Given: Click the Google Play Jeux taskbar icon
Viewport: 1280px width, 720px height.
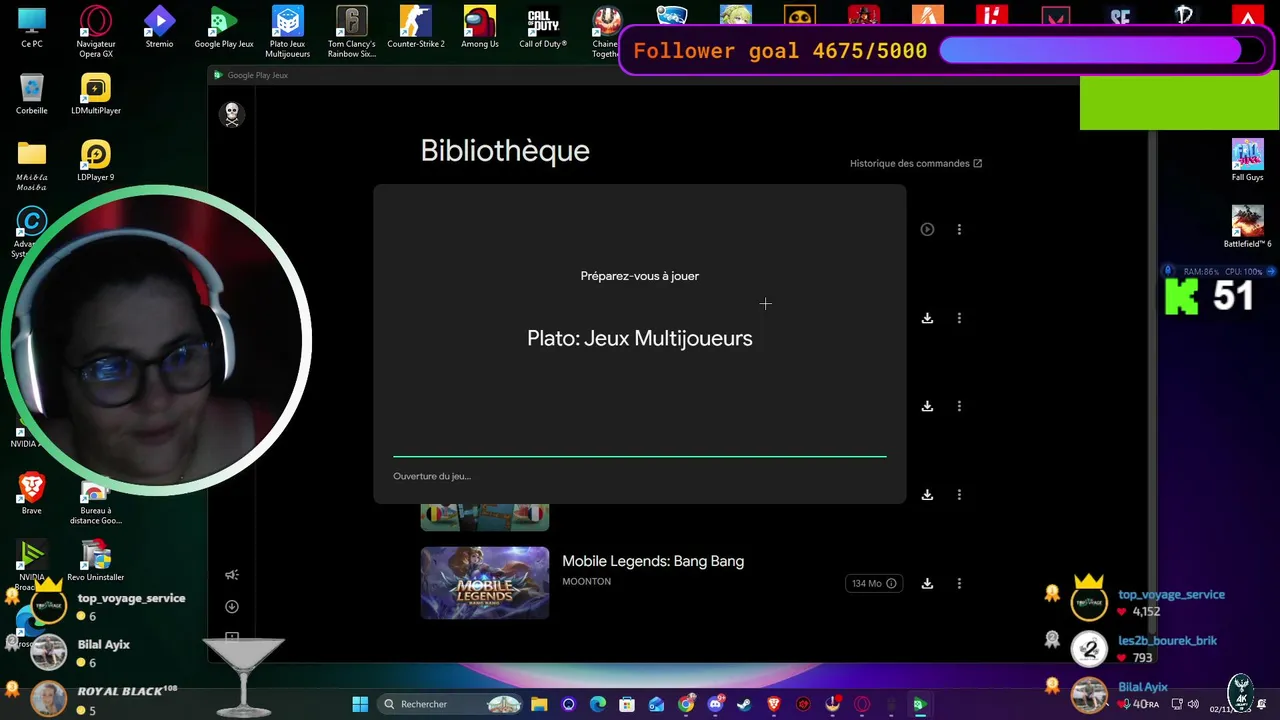Looking at the screenshot, I should point(920,704).
